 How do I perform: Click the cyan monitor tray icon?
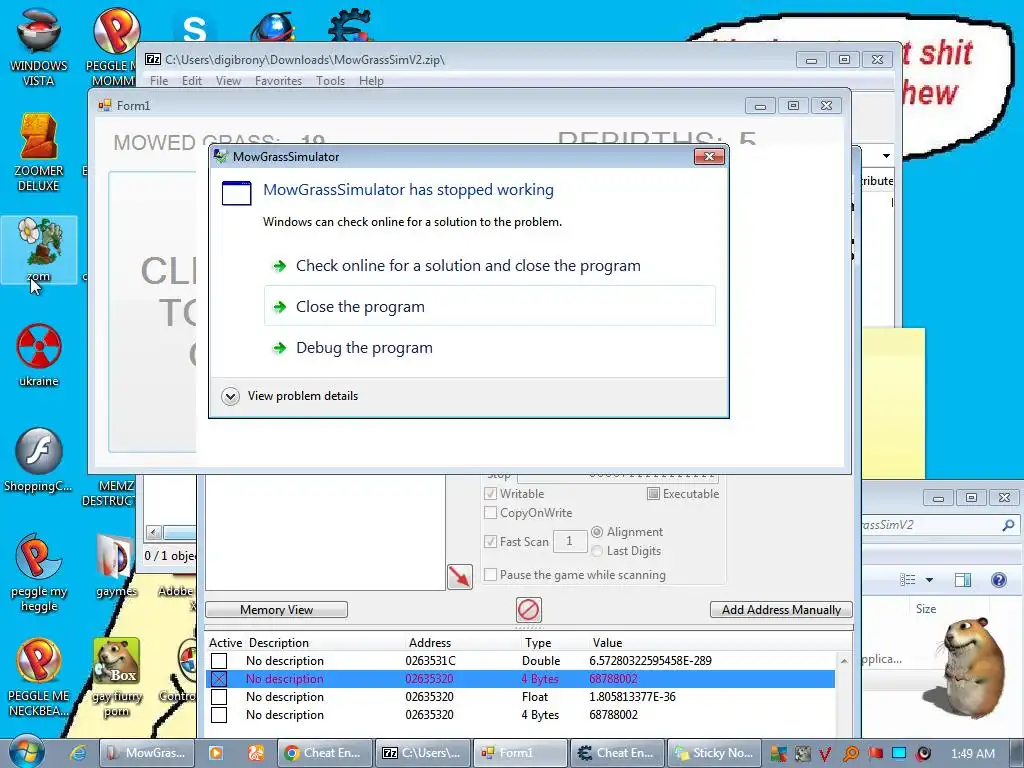click(899, 753)
